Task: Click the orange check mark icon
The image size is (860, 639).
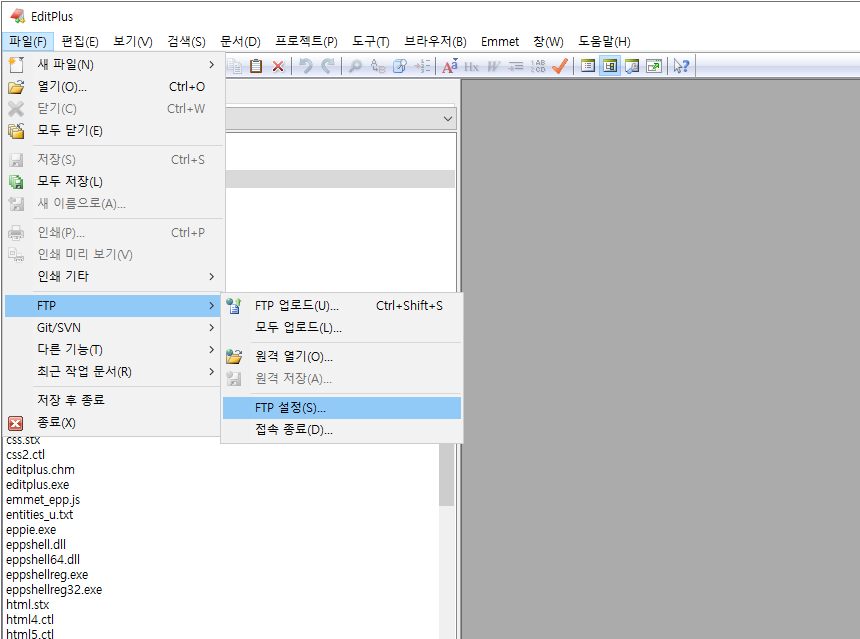Action: (x=559, y=66)
